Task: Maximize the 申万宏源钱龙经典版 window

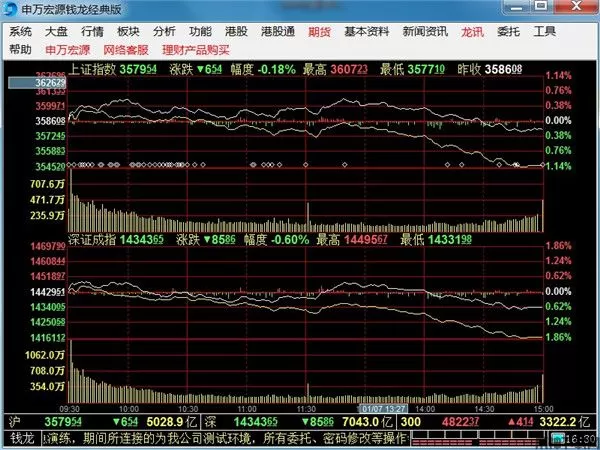Action: [540, 6]
